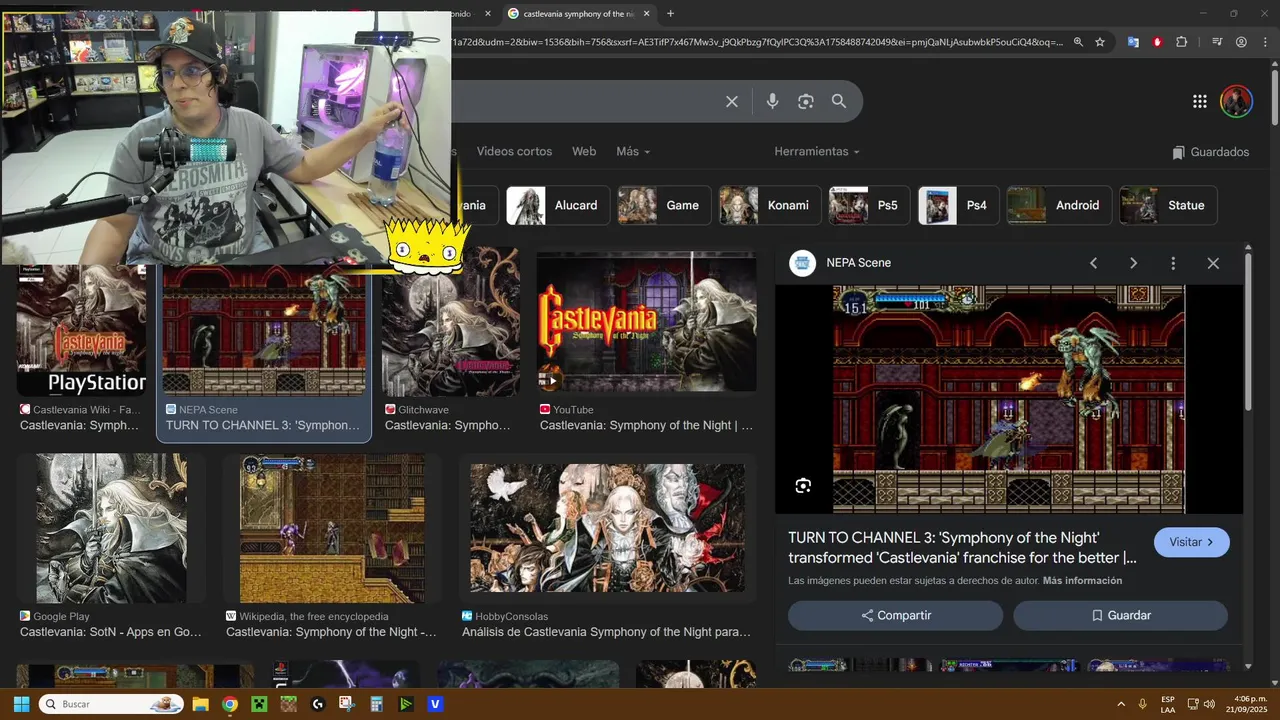Click the search magnifier button
This screenshot has height=720, width=1280.
click(839, 101)
